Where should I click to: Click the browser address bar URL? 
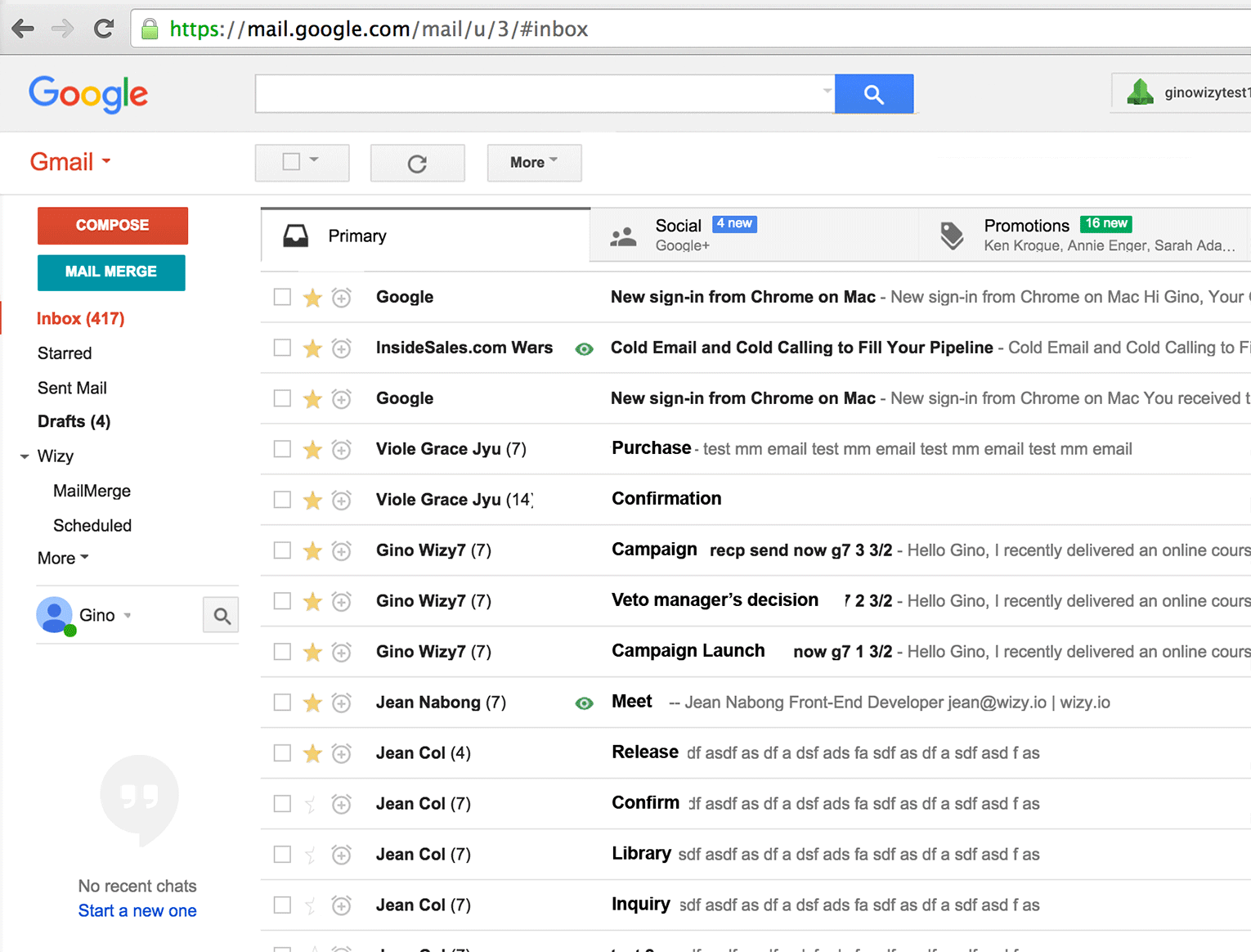[x=379, y=29]
